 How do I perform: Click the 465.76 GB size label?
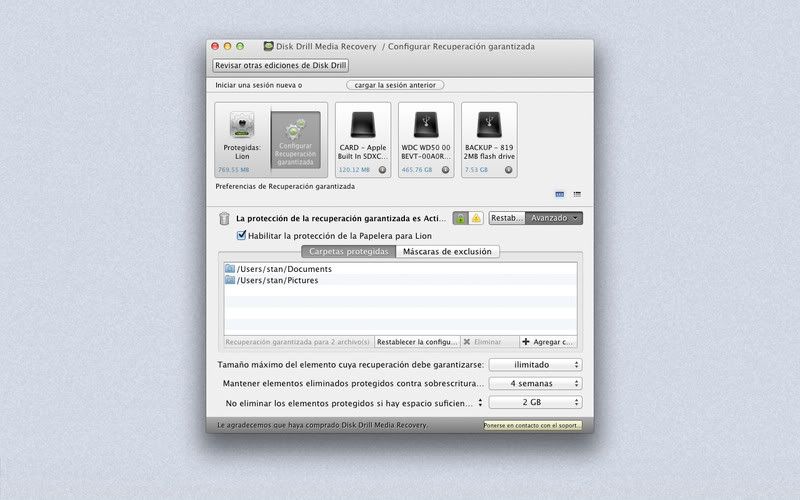(417, 170)
